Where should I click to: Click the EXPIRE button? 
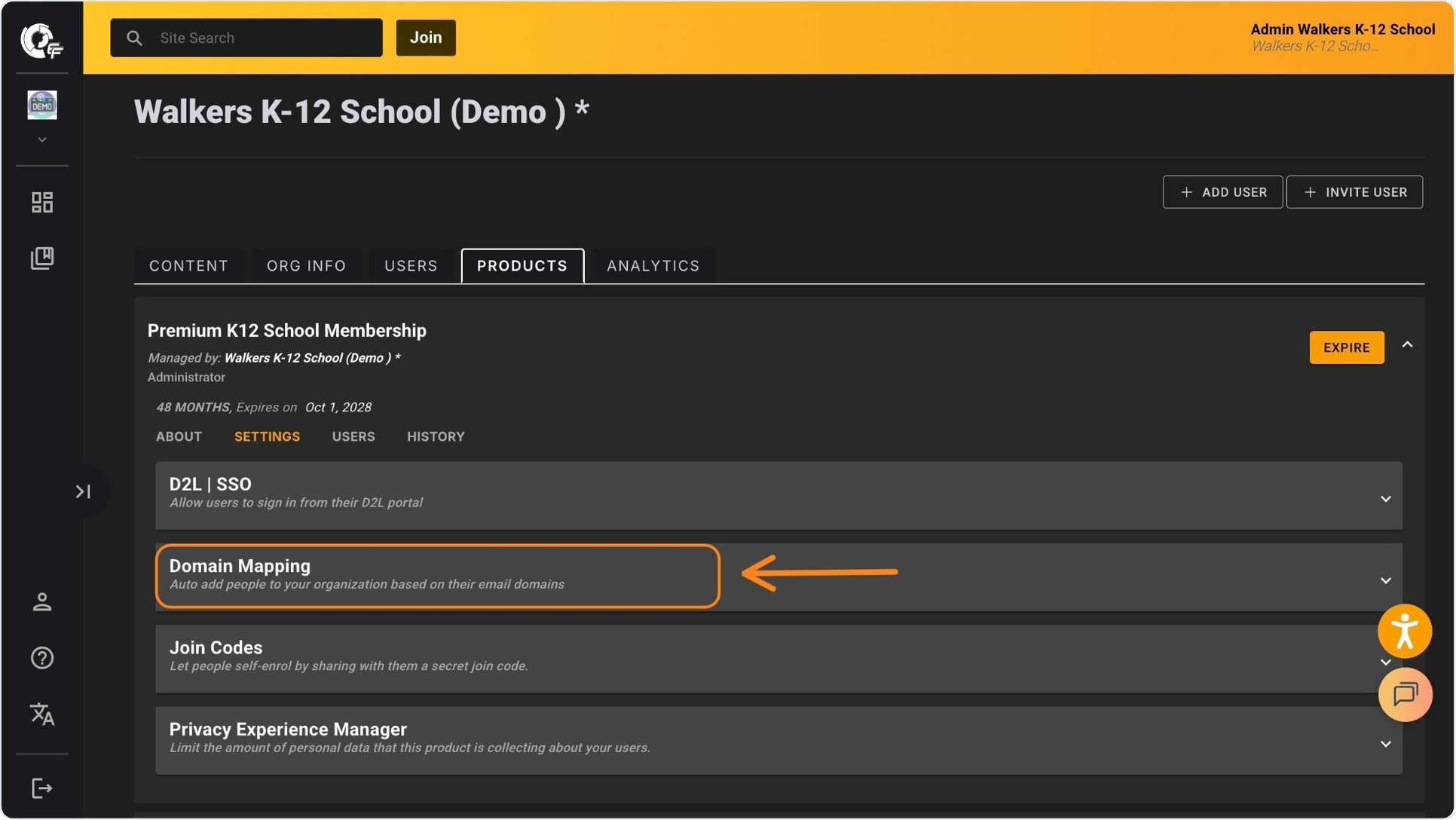click(x=1346, y=347)
